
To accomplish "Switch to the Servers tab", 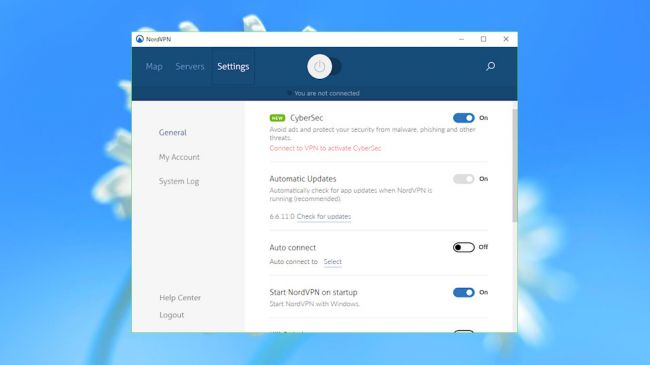I will point(190,66).
